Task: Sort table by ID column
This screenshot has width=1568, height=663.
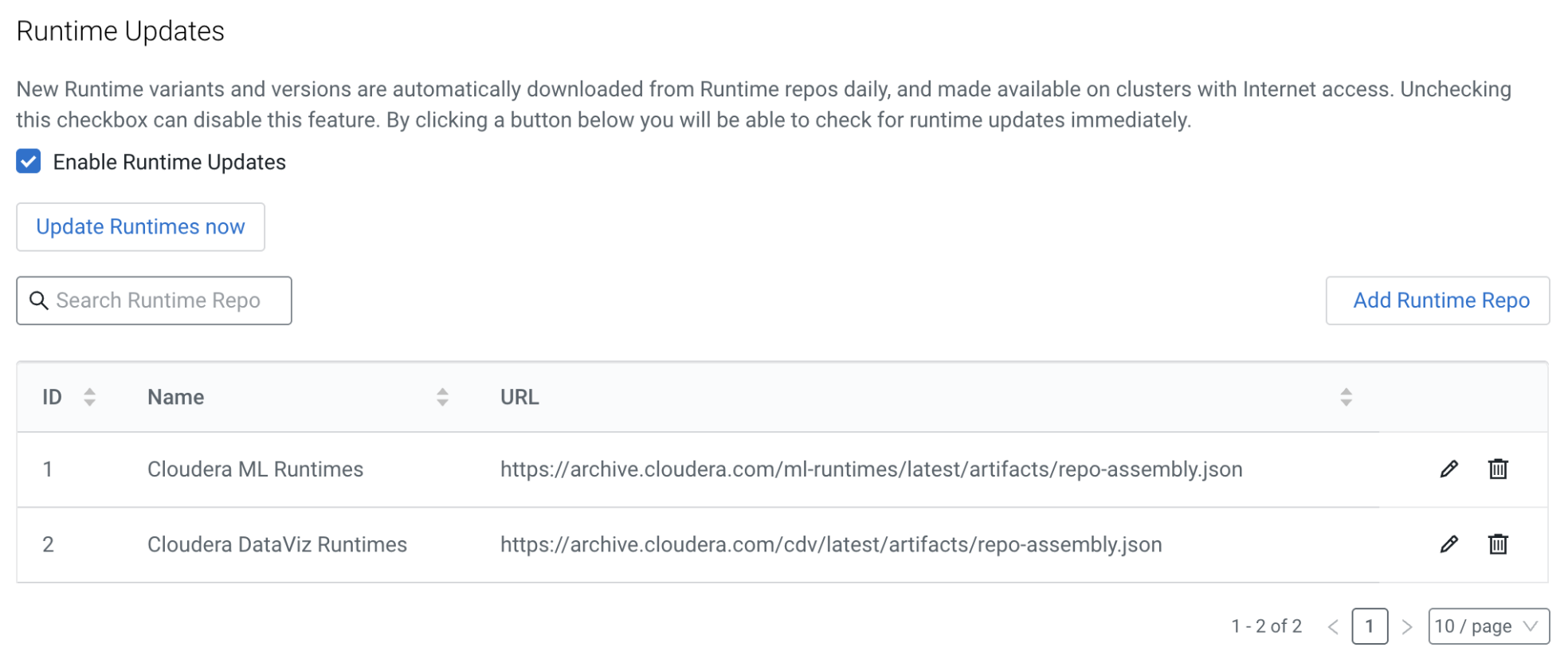Action: click(89, 397)
